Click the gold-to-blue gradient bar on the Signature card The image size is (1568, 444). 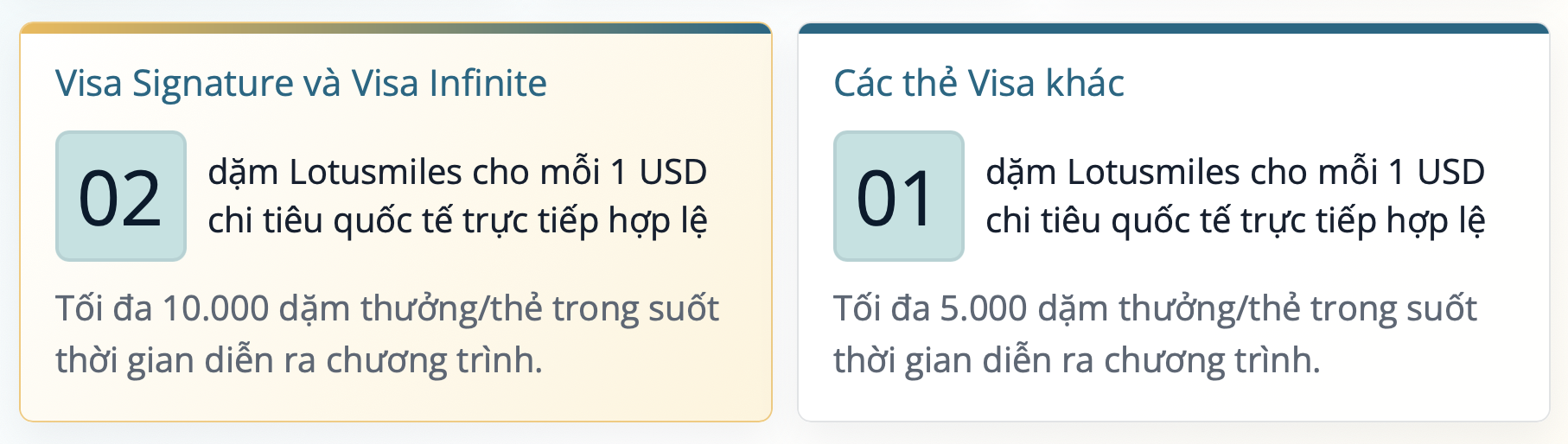click(396, 29)
